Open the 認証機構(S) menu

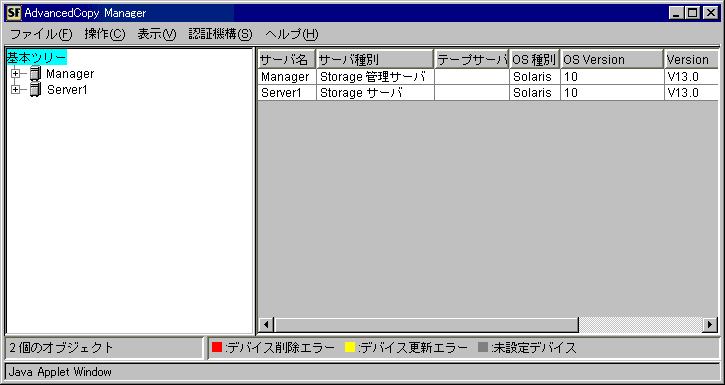tap(221, 34)
